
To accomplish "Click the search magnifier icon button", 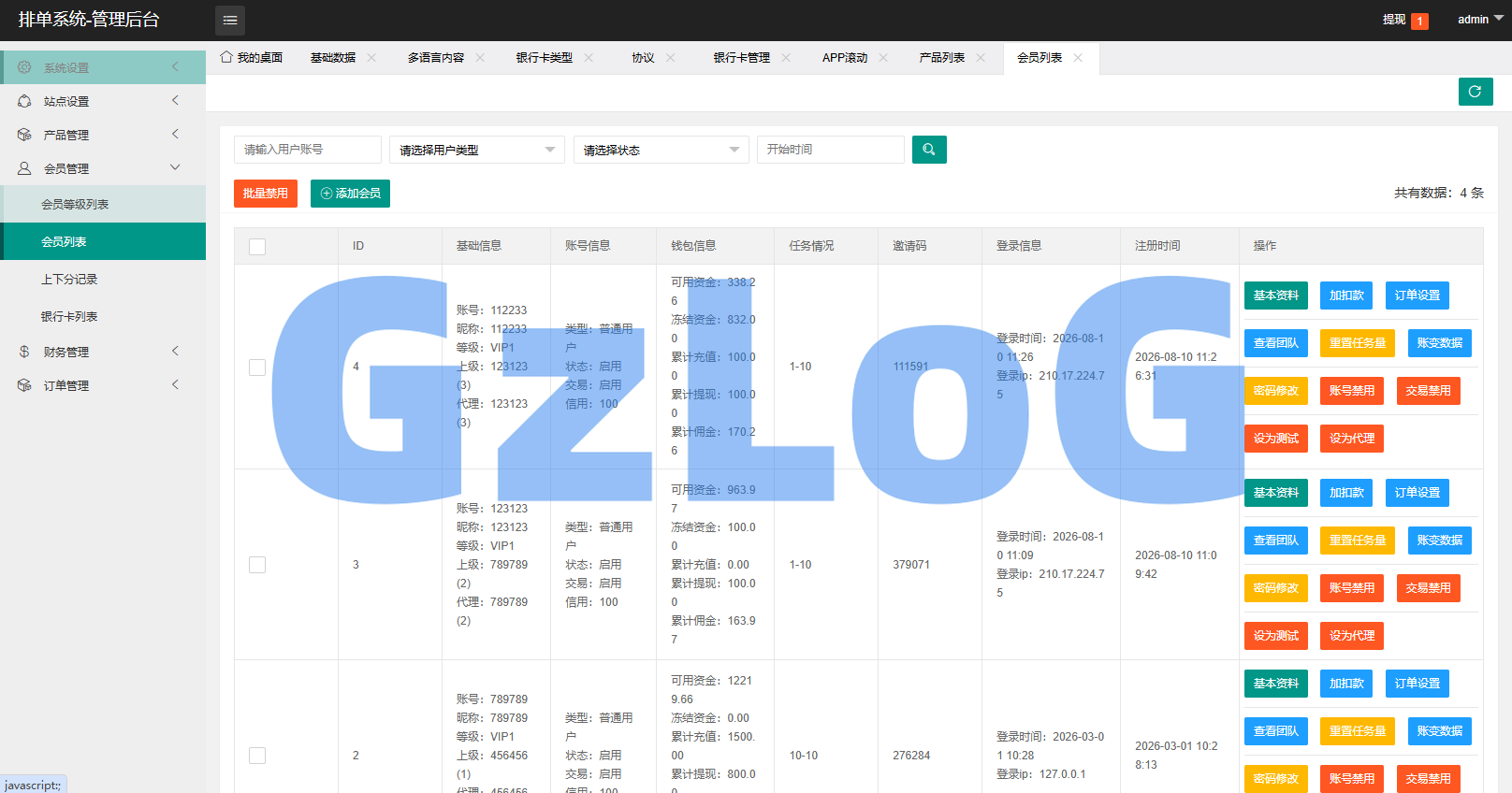I will click(x=929, y=150).
